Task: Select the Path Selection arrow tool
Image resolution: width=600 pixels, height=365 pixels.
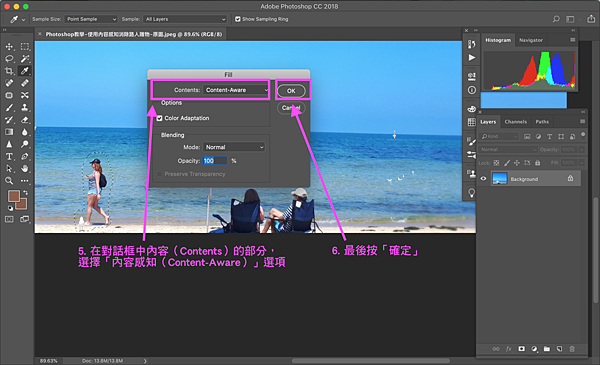Action: point(9,169)
